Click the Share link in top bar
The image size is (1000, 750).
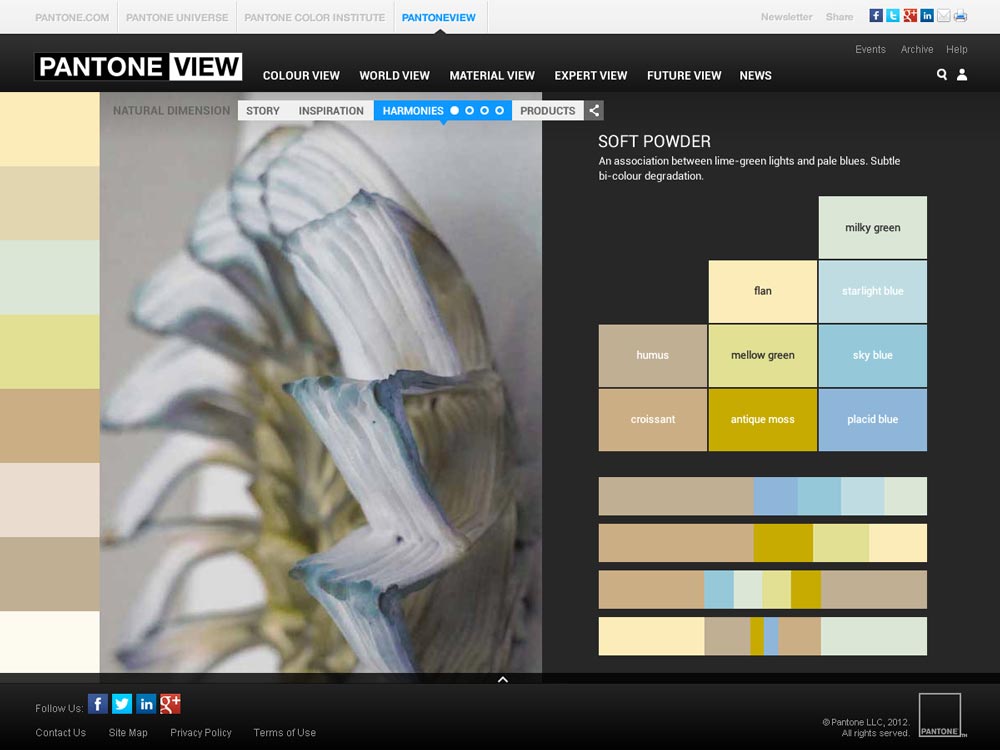[839, 17]
